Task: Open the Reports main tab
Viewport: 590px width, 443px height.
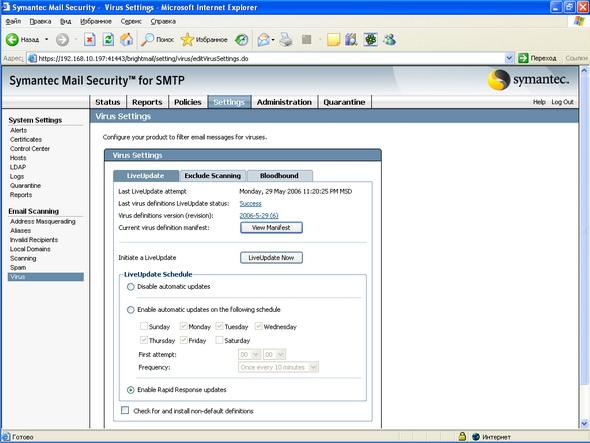Action: tap(147, 102)
